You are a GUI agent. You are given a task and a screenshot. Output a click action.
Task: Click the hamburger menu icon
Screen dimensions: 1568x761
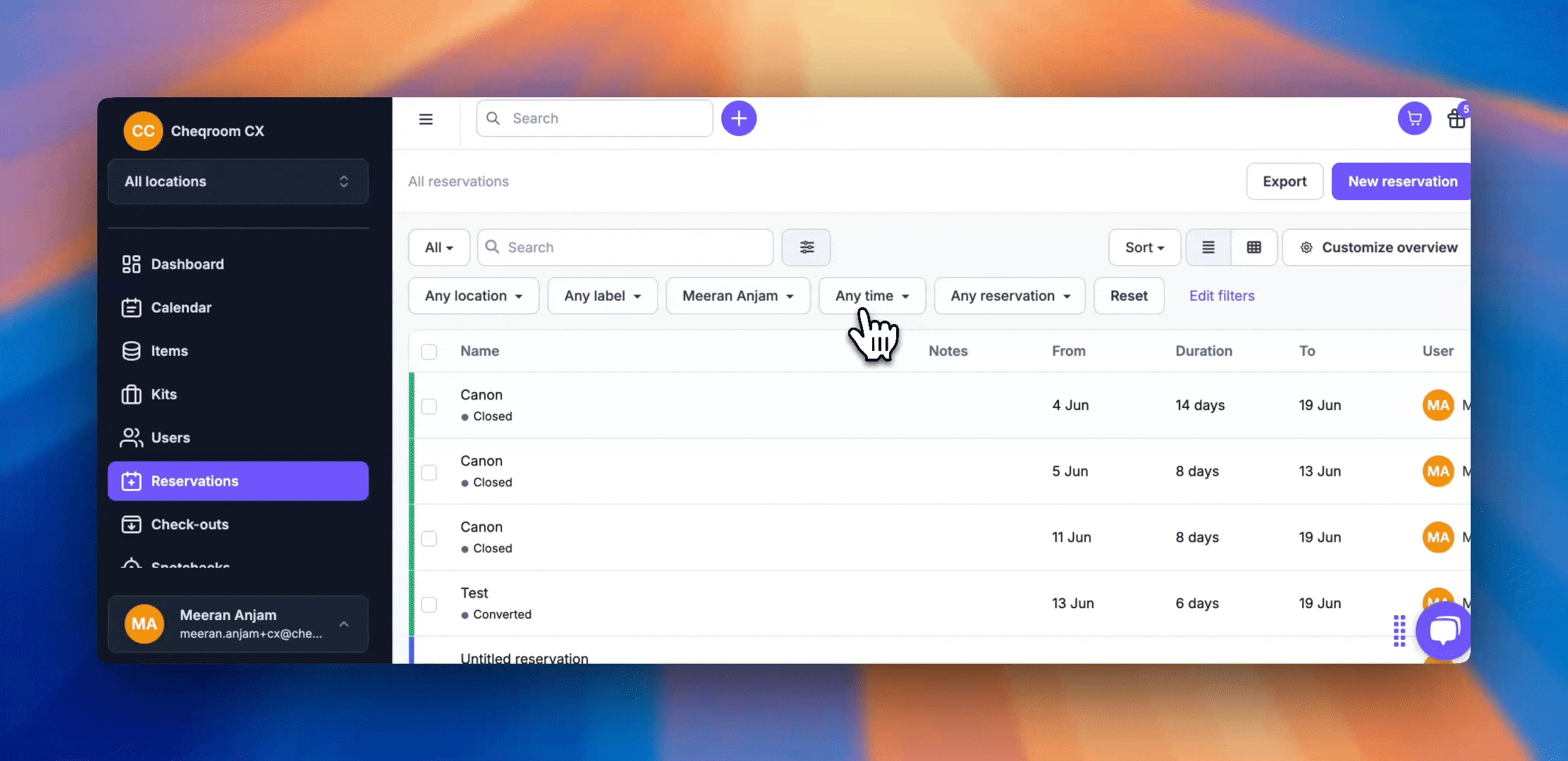pyautogui.click(x=426, y=119)
